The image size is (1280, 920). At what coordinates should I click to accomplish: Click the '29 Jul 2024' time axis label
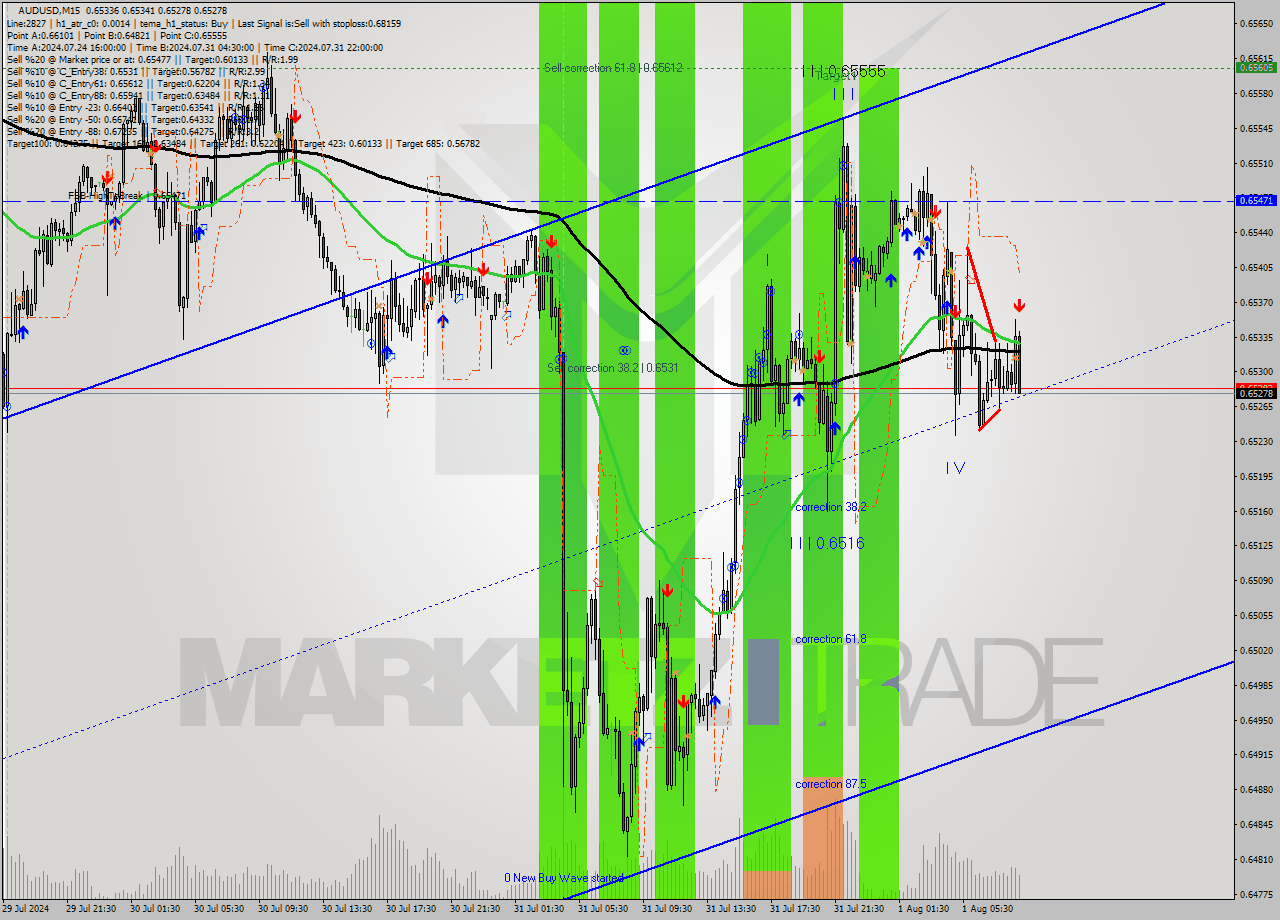pos(26,909)
